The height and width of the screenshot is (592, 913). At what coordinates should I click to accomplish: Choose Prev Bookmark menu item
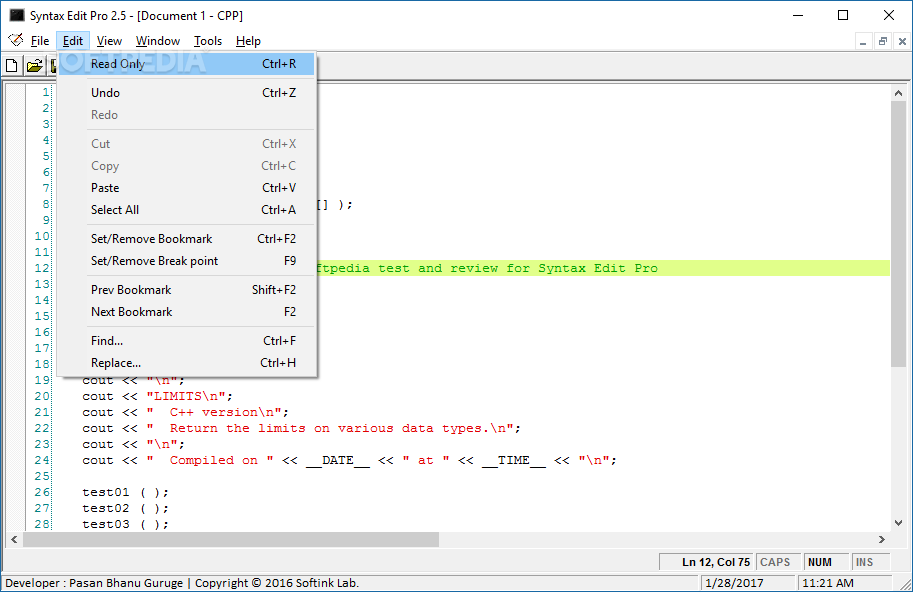(x=186, y=290)
